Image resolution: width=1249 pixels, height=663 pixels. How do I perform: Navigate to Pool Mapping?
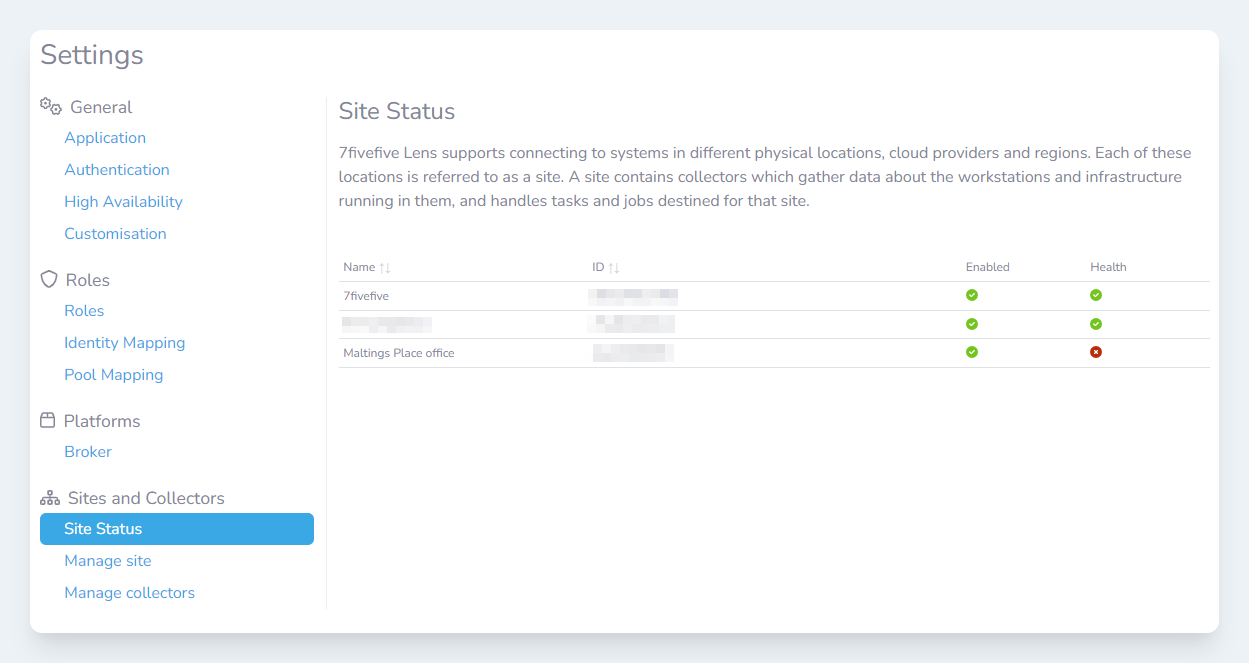click(x=113, y=375)
